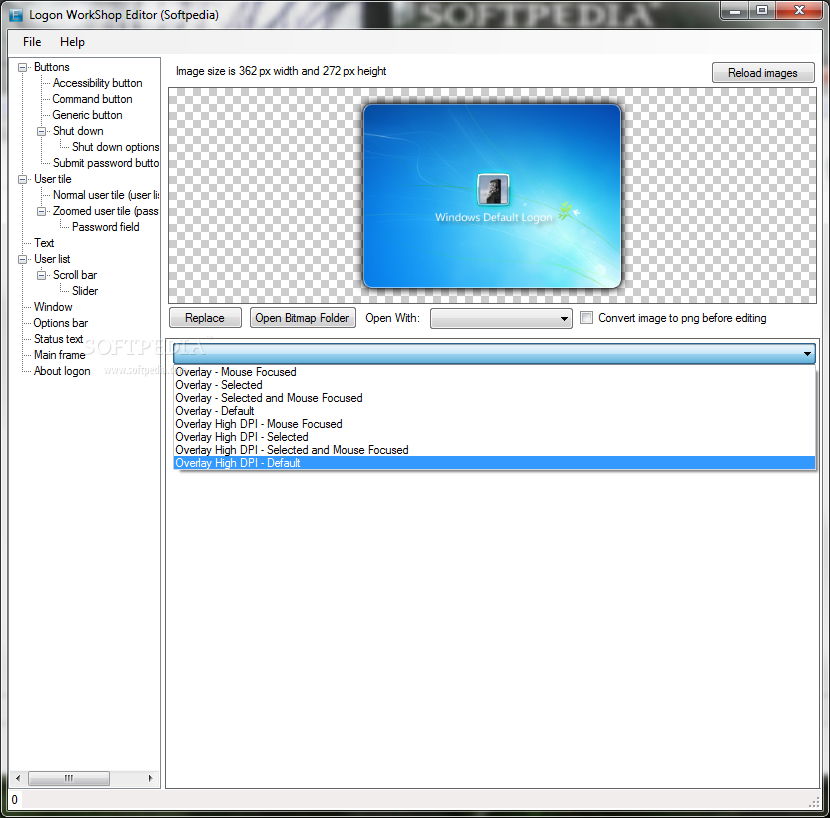
Task: Choose Overlay - Selected option
Action: pos(494,385)
